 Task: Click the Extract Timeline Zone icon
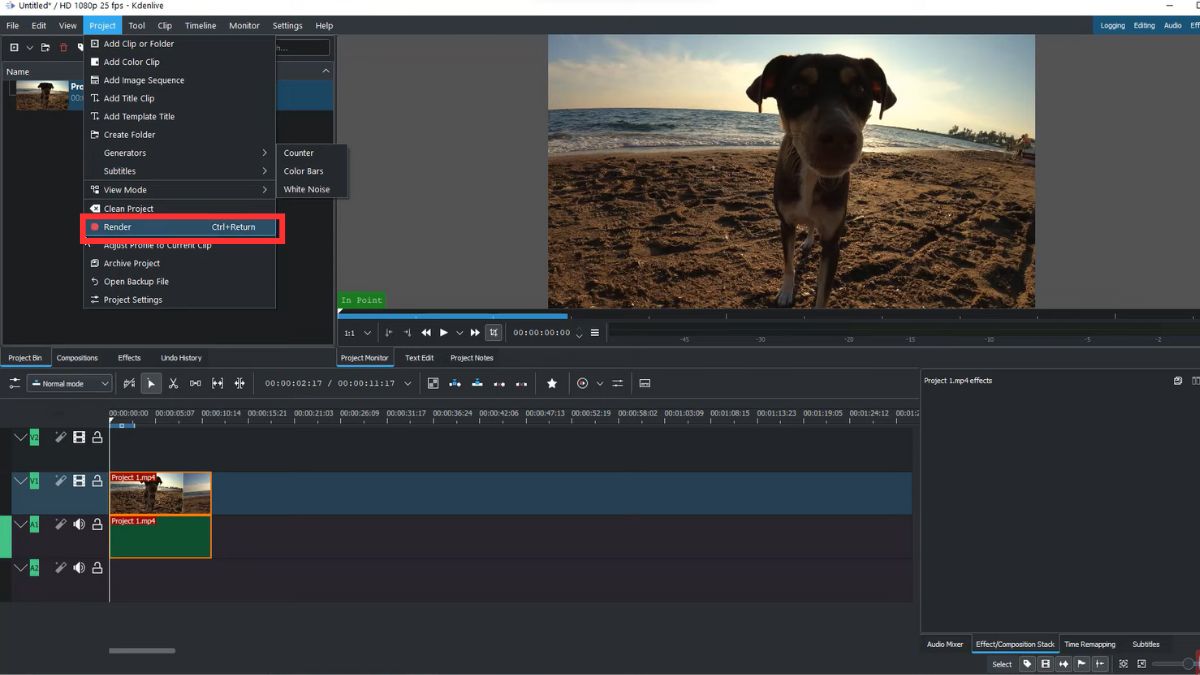499,383
